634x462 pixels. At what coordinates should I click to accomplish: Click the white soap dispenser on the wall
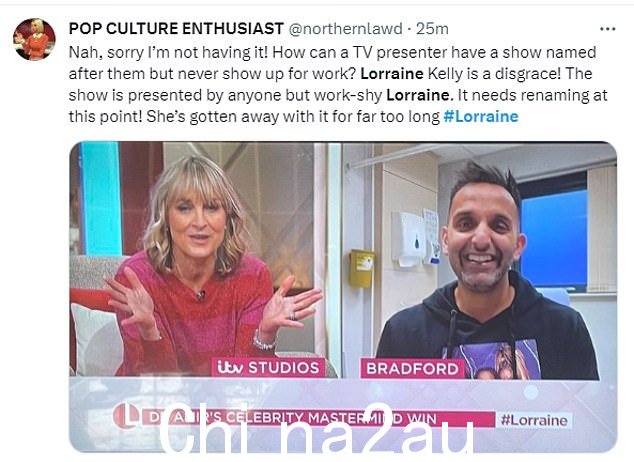pyautogui.click(x=408, y=239)
